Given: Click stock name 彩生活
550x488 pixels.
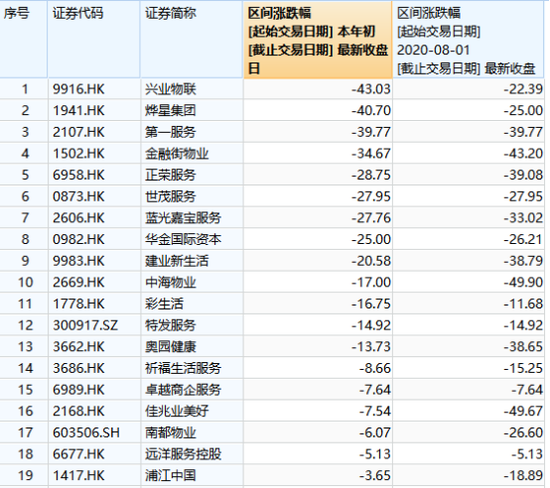Looking at the screenshot, I should (x=164, y=304).
